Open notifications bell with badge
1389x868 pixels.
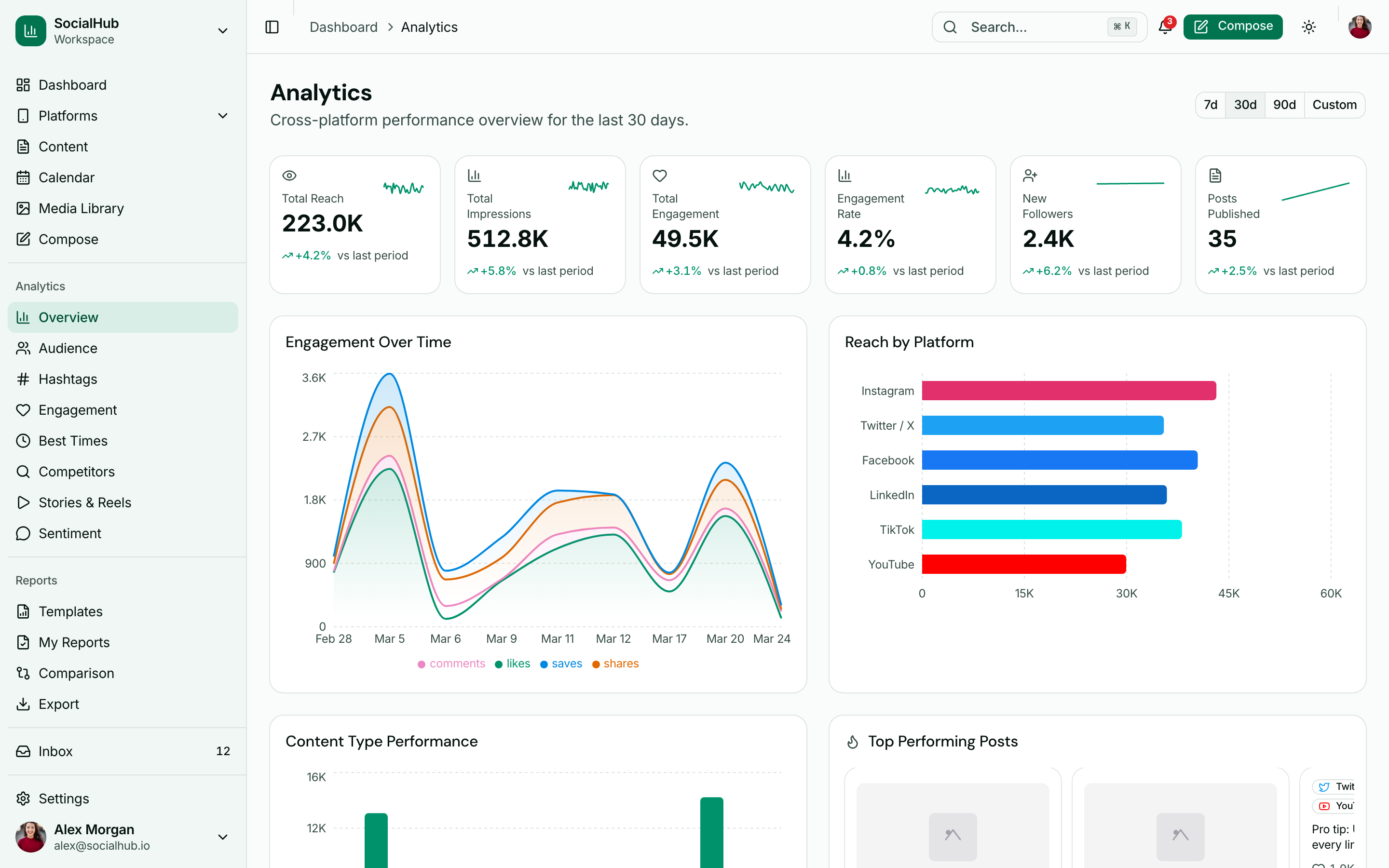pos(1164,27)
